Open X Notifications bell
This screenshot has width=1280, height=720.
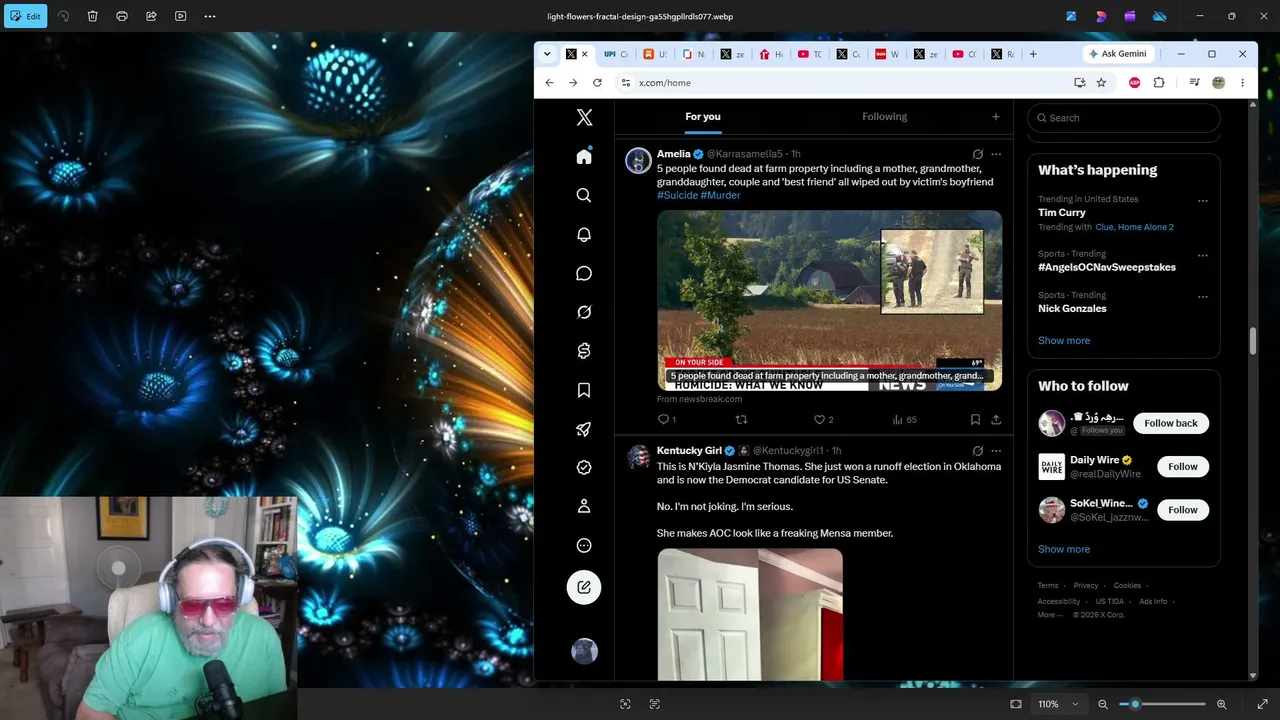click(x=584, y=235)
